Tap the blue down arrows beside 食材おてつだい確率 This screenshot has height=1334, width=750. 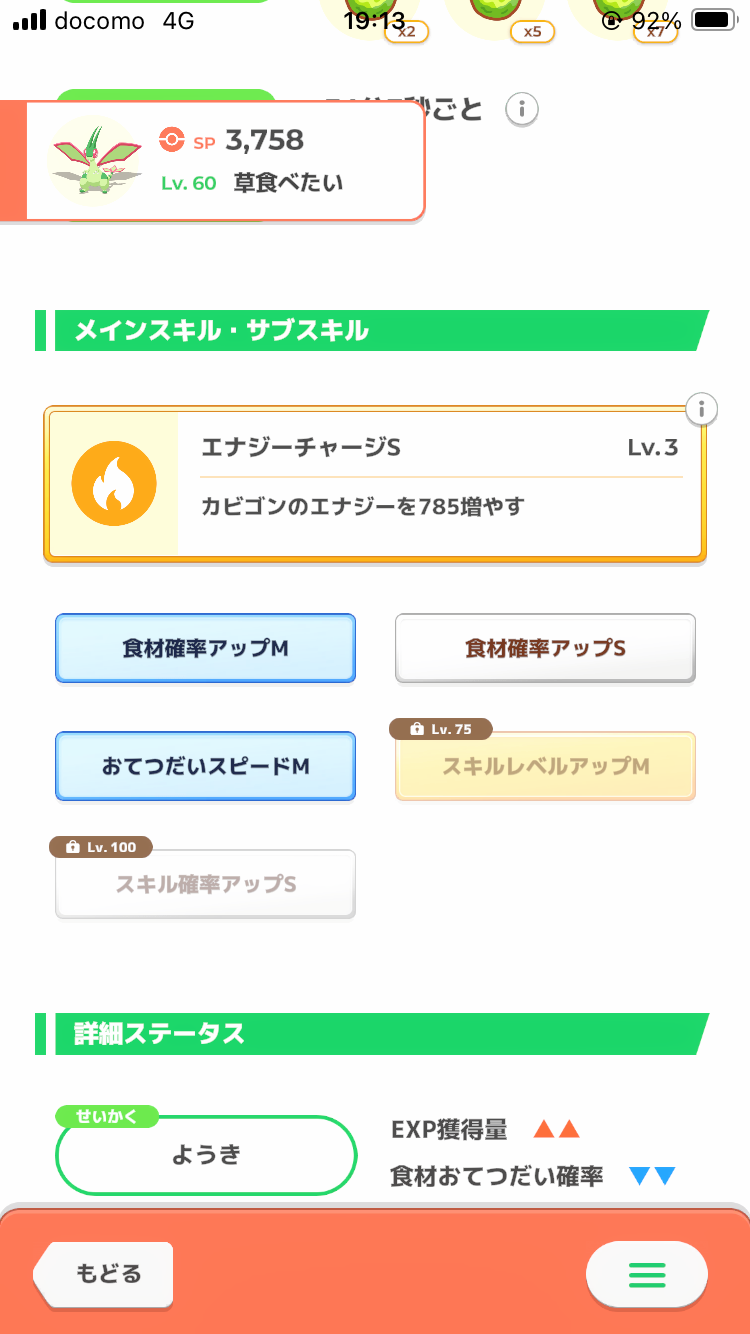[653, 1176]
